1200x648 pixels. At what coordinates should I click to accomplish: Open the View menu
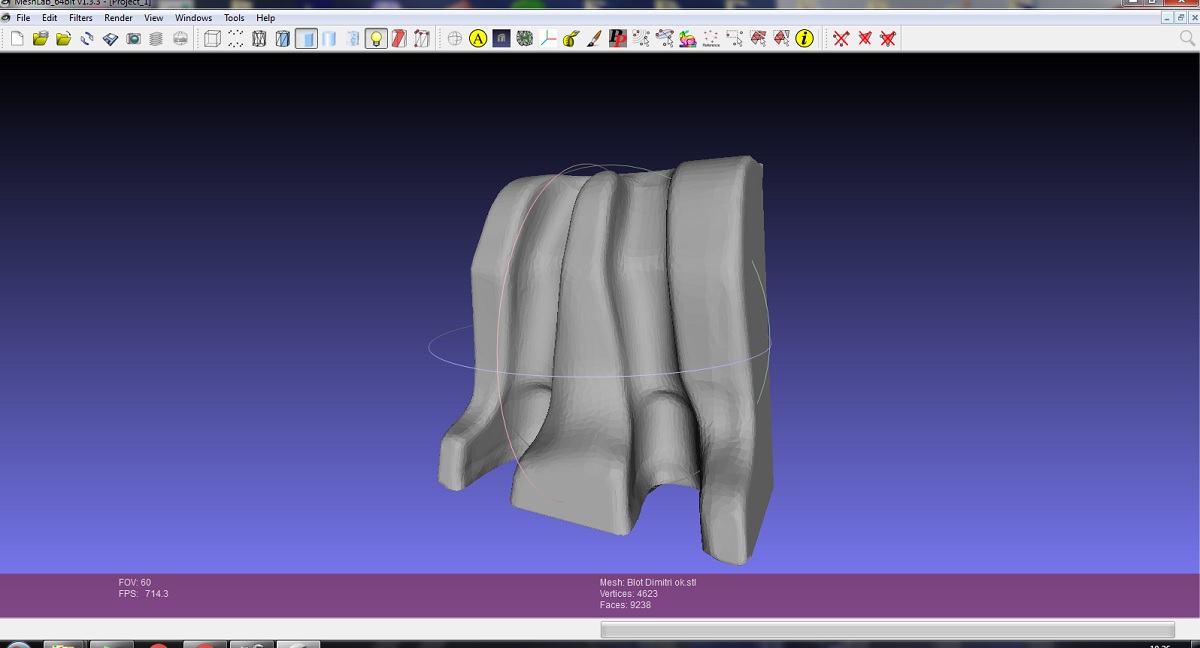click(x=153, y=18)
